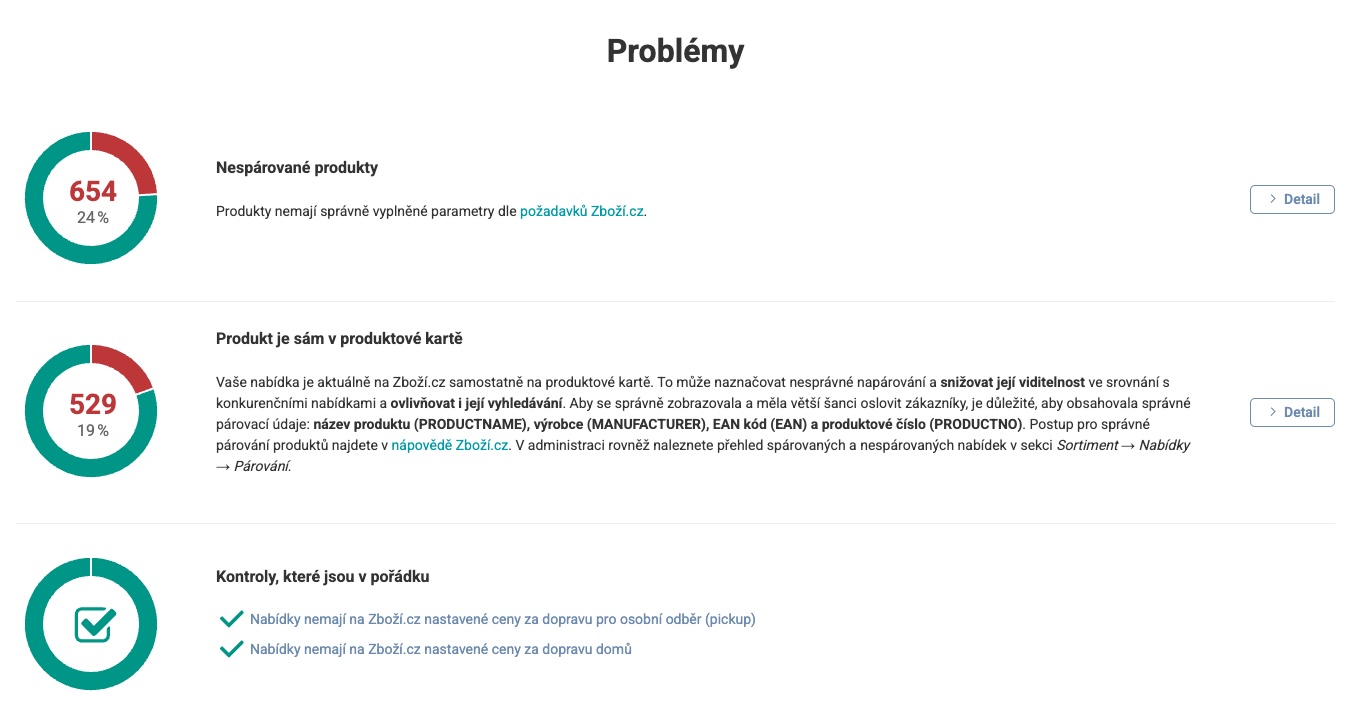Select the 'osobní odběr (pickup)' check item text
This screenshot has height=714, width=1350.
tap(502, 619)
